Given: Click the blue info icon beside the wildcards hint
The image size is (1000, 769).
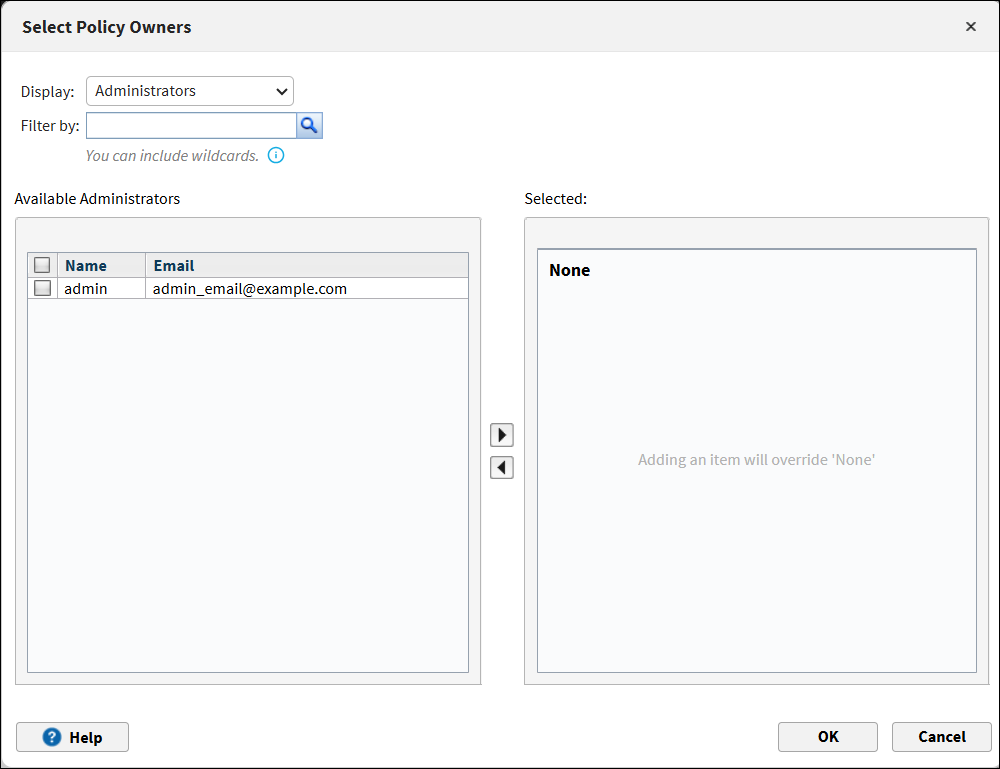Looking at the screenshot, I should tap(276, 155).
